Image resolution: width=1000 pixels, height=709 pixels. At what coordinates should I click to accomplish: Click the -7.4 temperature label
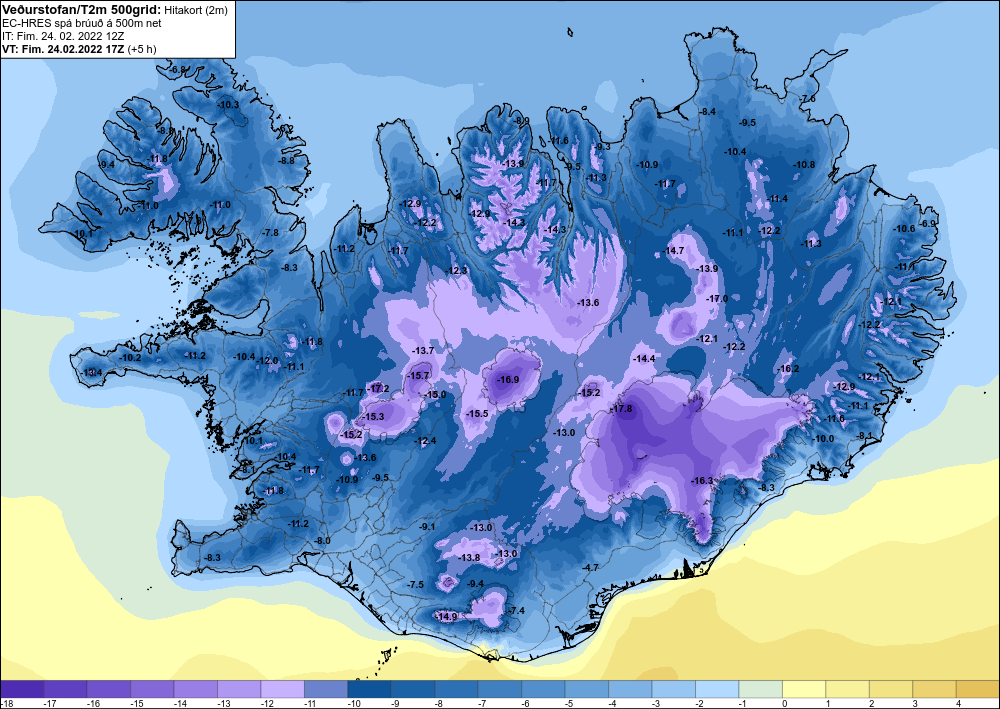516,610
